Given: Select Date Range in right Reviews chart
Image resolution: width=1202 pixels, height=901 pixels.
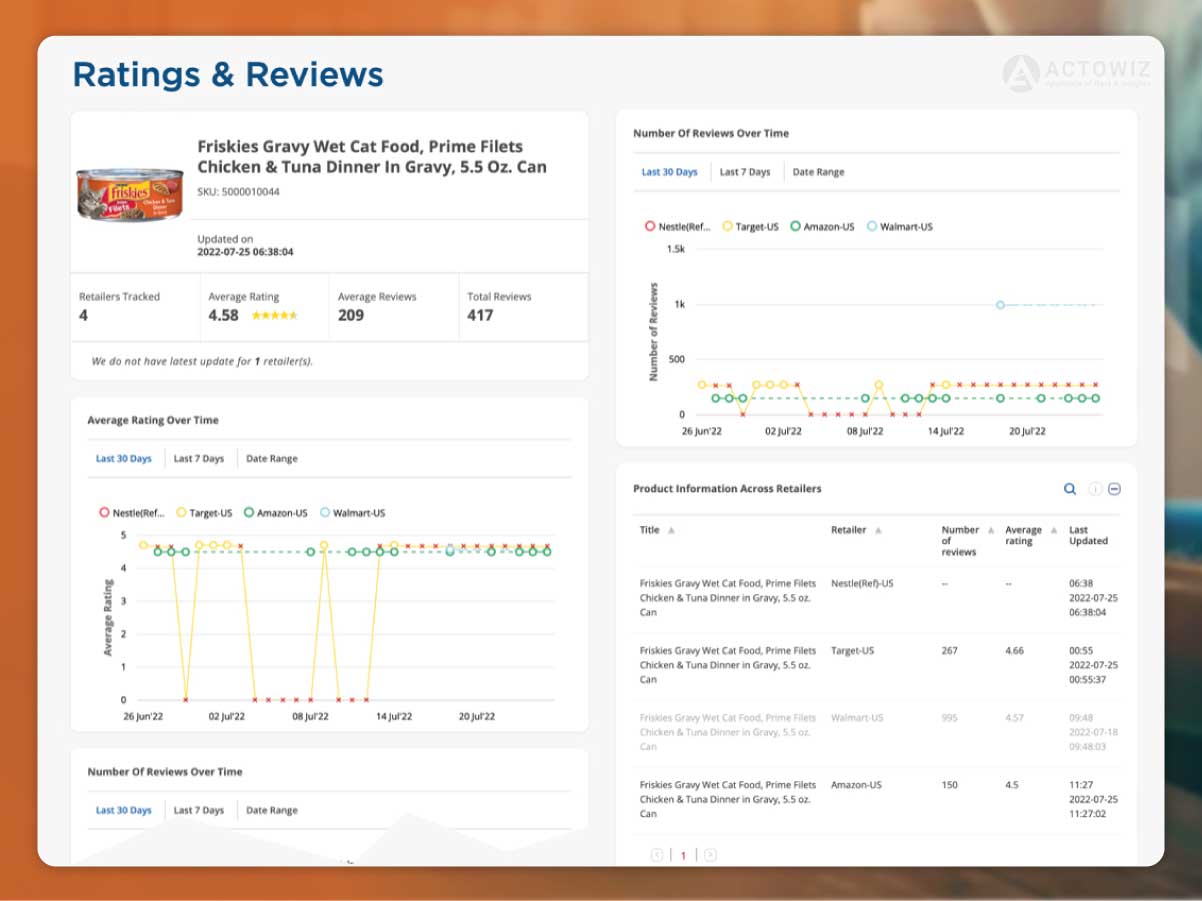Looking at the screenshot, I should [x=818, y=172].
